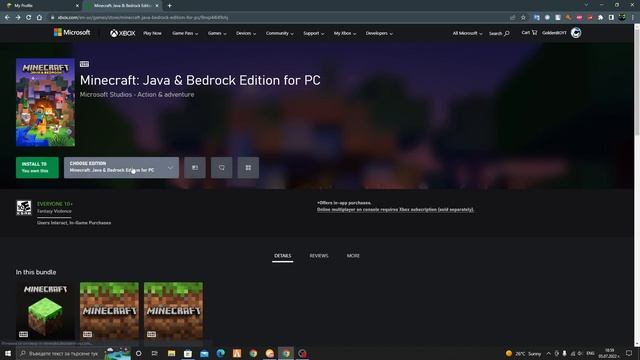Open the shopping Cart
The width and height of the screenshot is (640, 360).
point(529,32)
